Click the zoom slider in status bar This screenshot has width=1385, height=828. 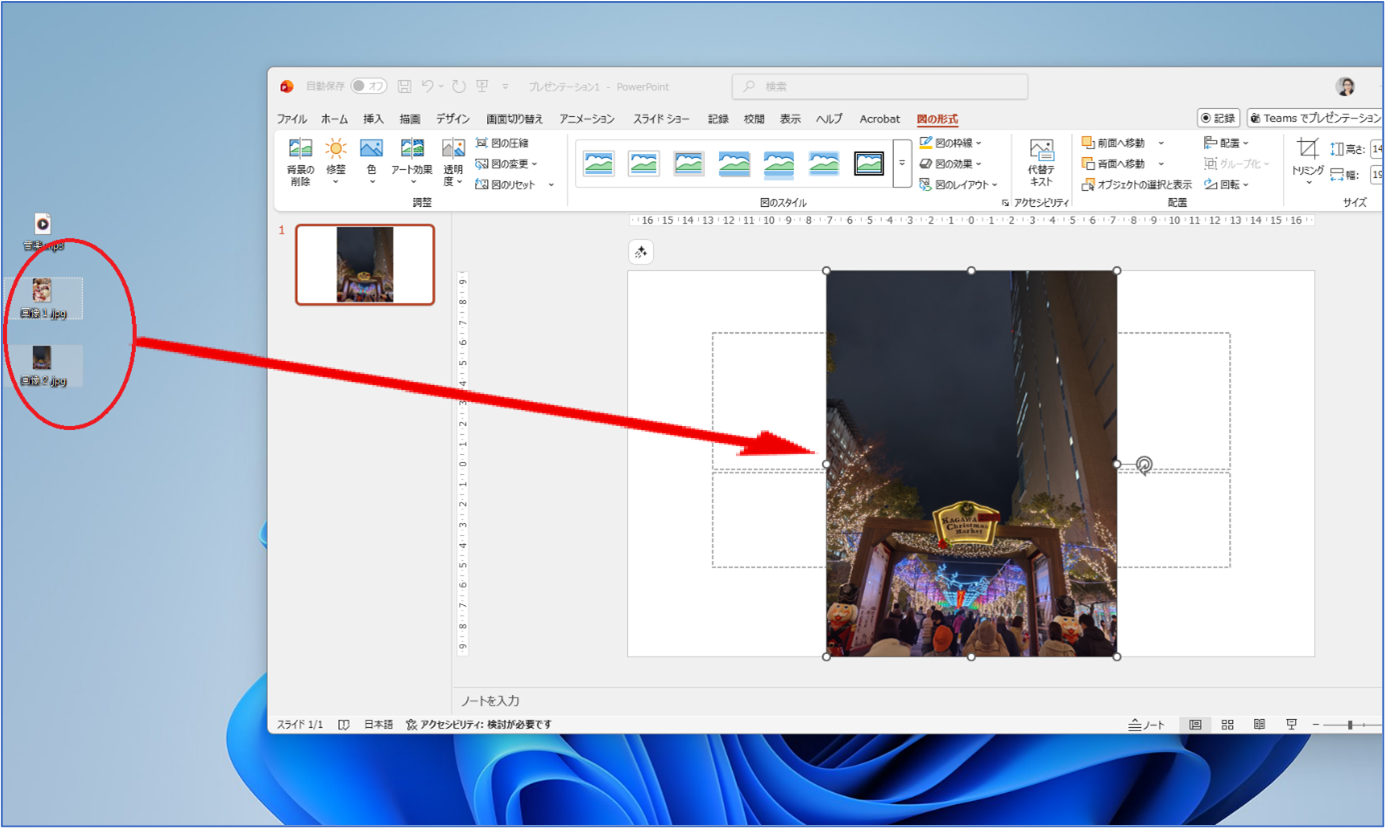pyautogui.click(x=1349, y=725)
